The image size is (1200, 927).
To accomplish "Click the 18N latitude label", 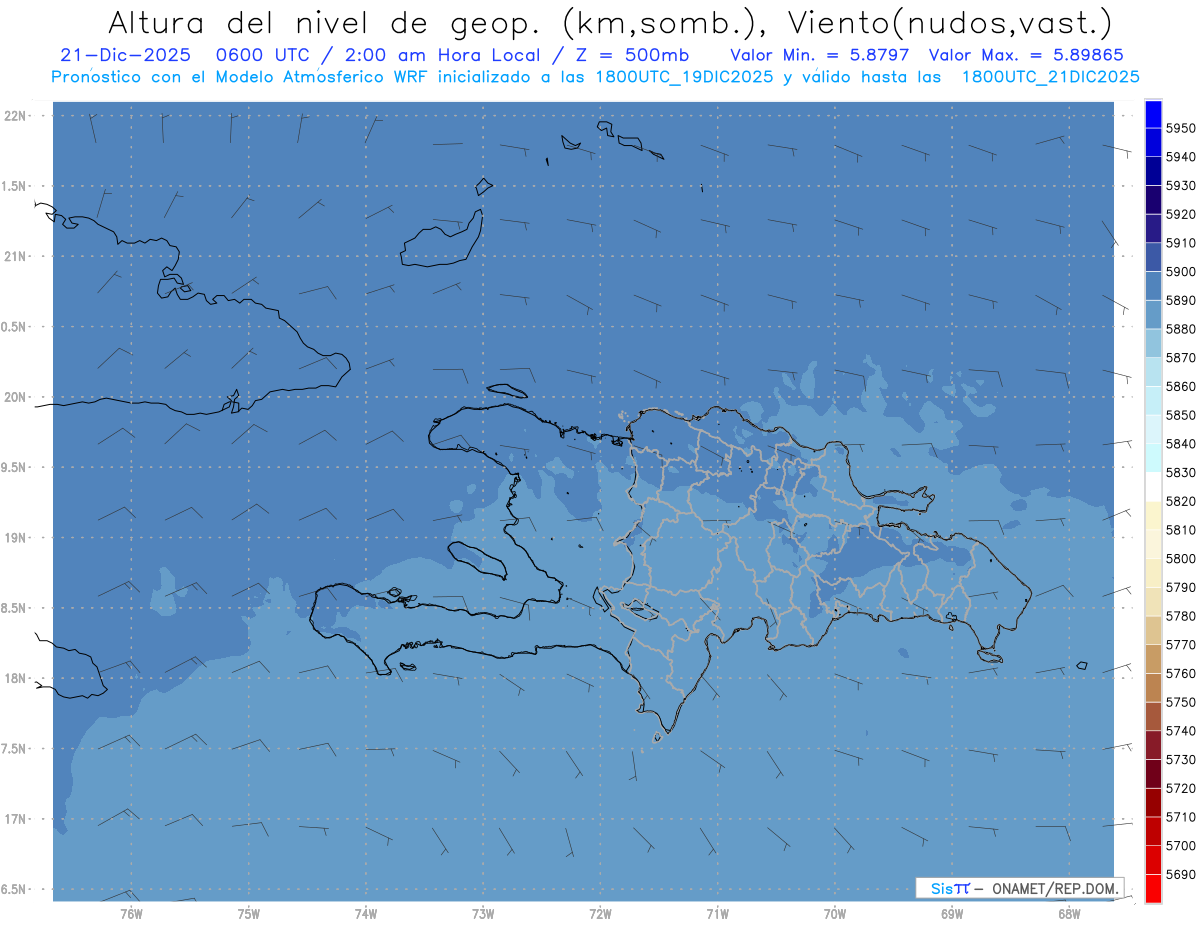I will click(x=14, y=678).
